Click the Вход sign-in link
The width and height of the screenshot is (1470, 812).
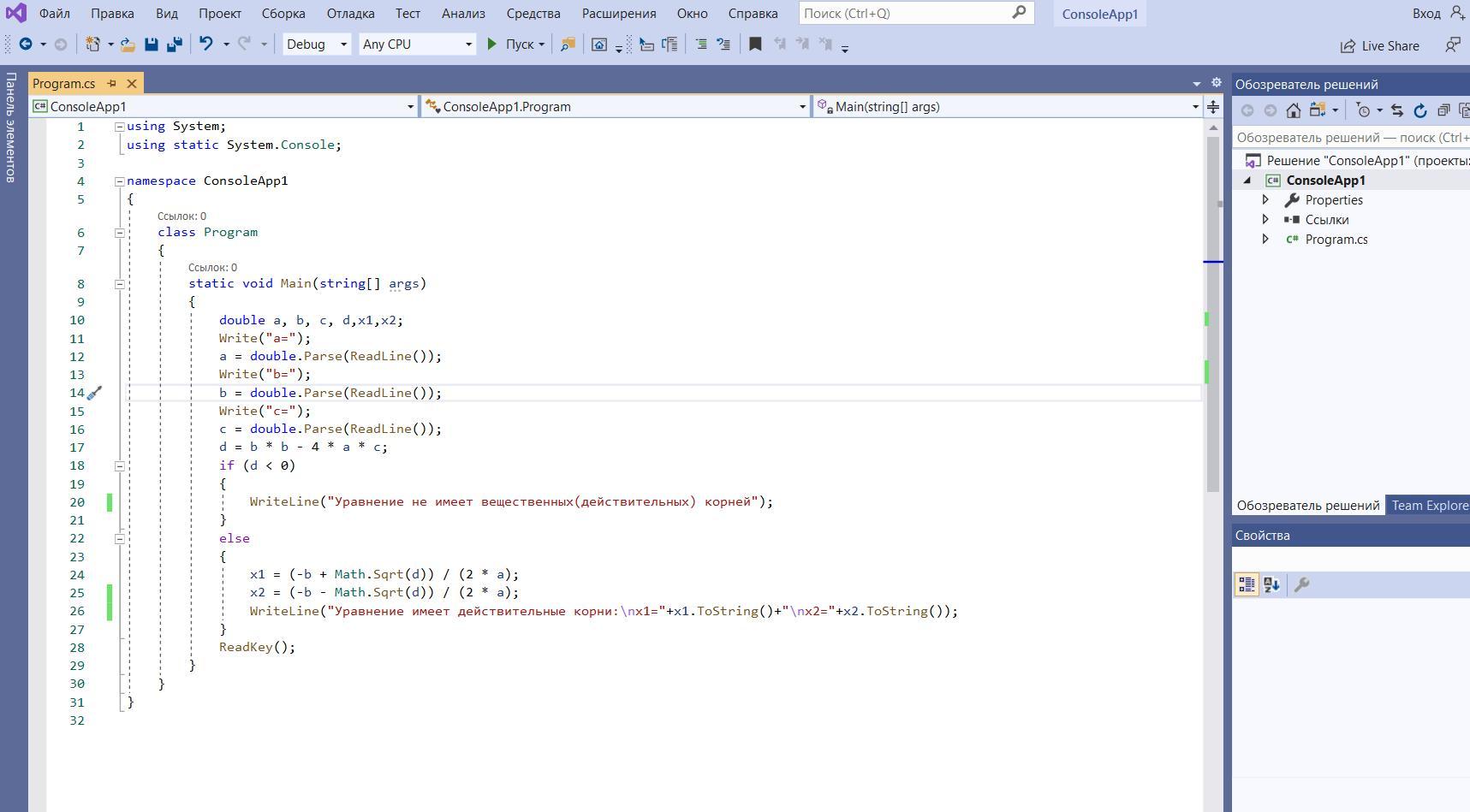(1426, 13)
